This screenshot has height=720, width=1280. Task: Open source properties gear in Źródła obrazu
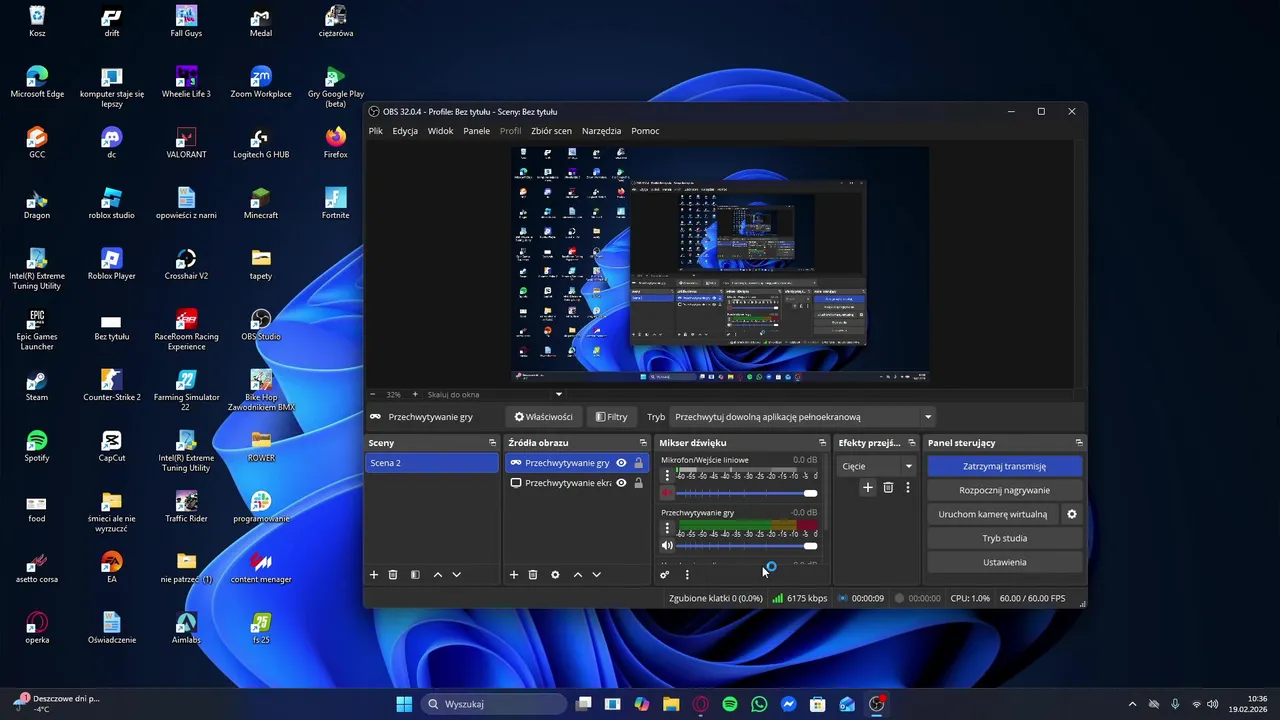pos(555,575)
